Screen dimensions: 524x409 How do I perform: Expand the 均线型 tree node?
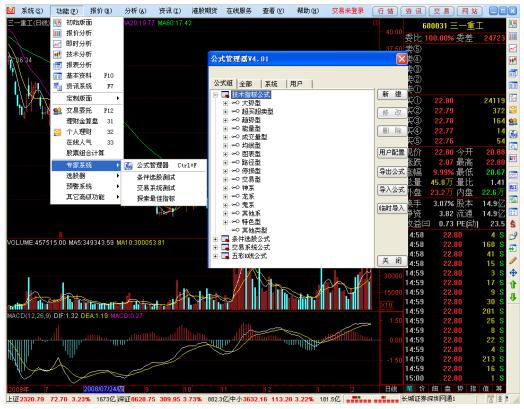click(x=225, y=145)
